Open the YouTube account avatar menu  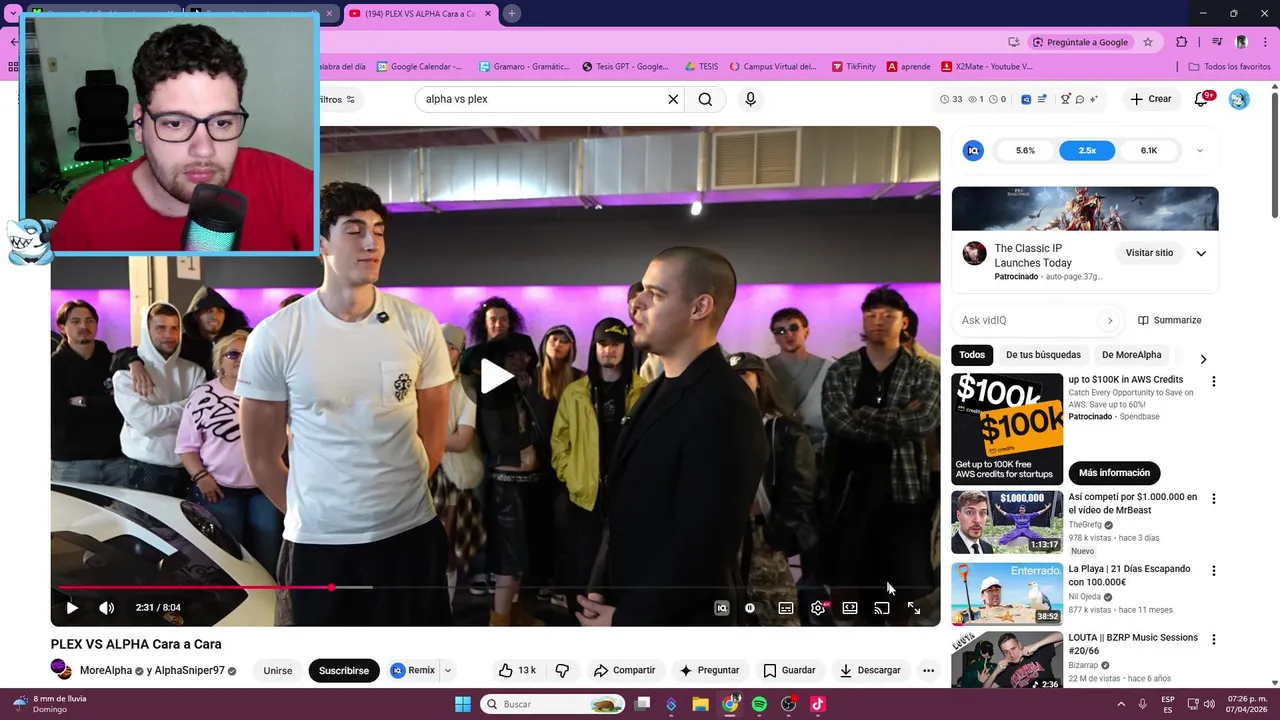pos(1239,99)
